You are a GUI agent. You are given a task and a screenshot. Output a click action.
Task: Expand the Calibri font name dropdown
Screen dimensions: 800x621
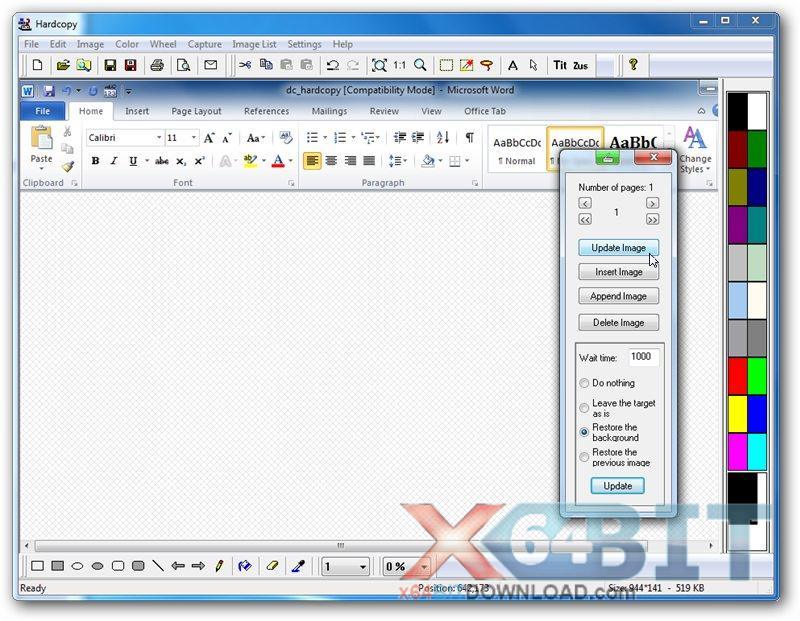pos(159,138)
